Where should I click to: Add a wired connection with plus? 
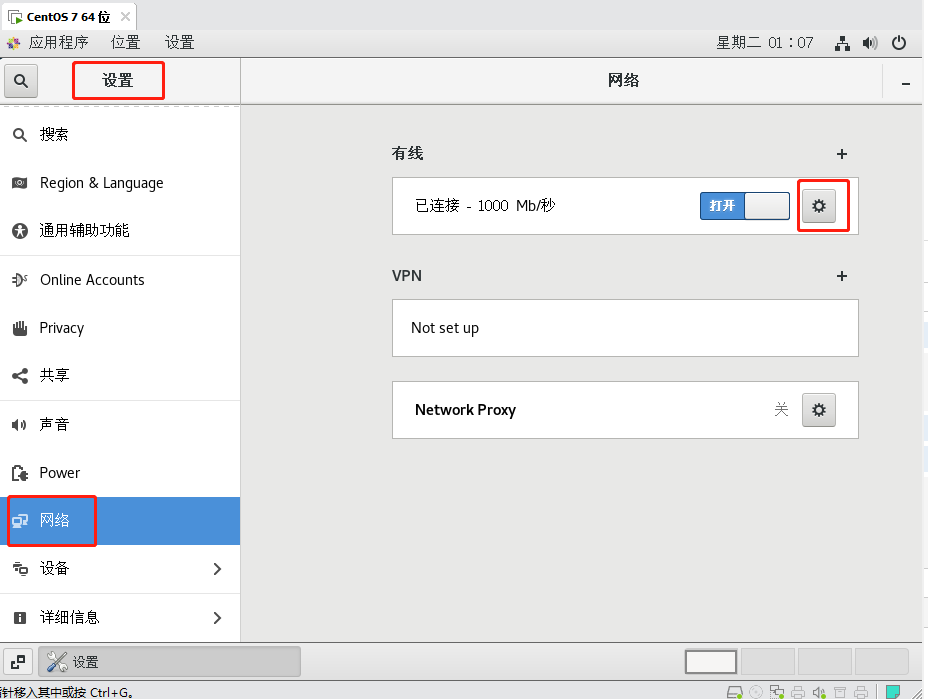coord(842,154)
